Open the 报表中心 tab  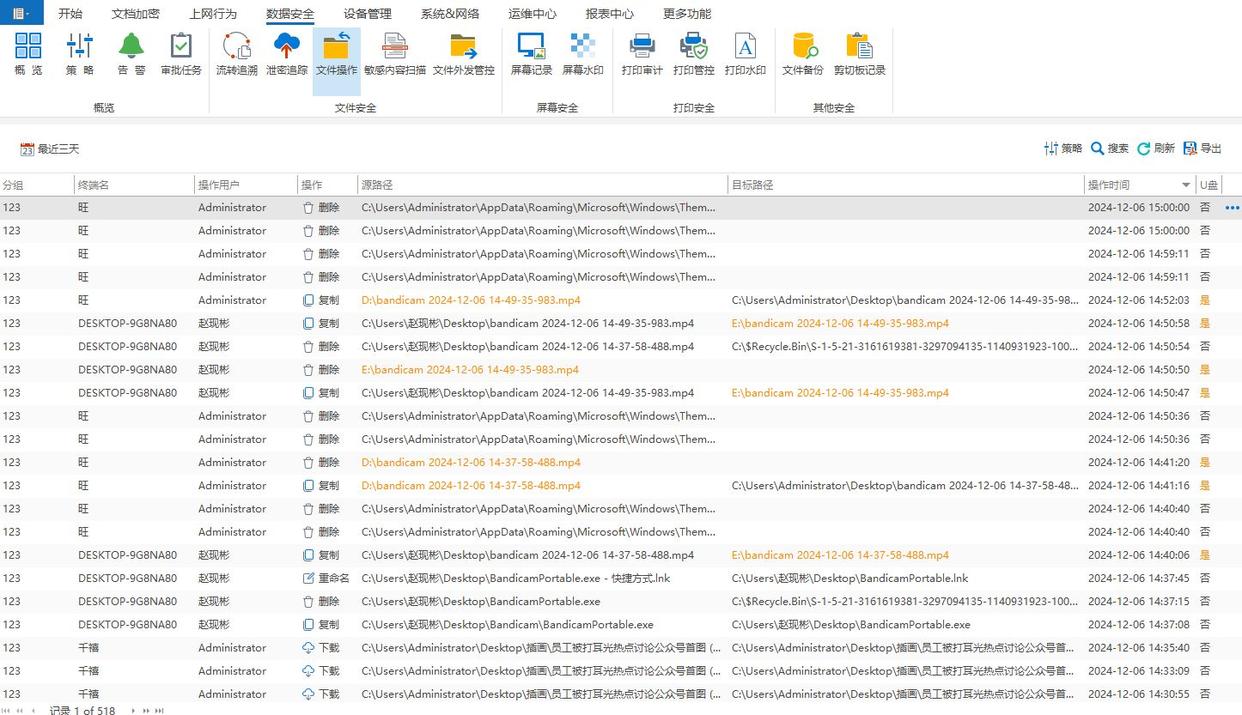click(609, 14)
